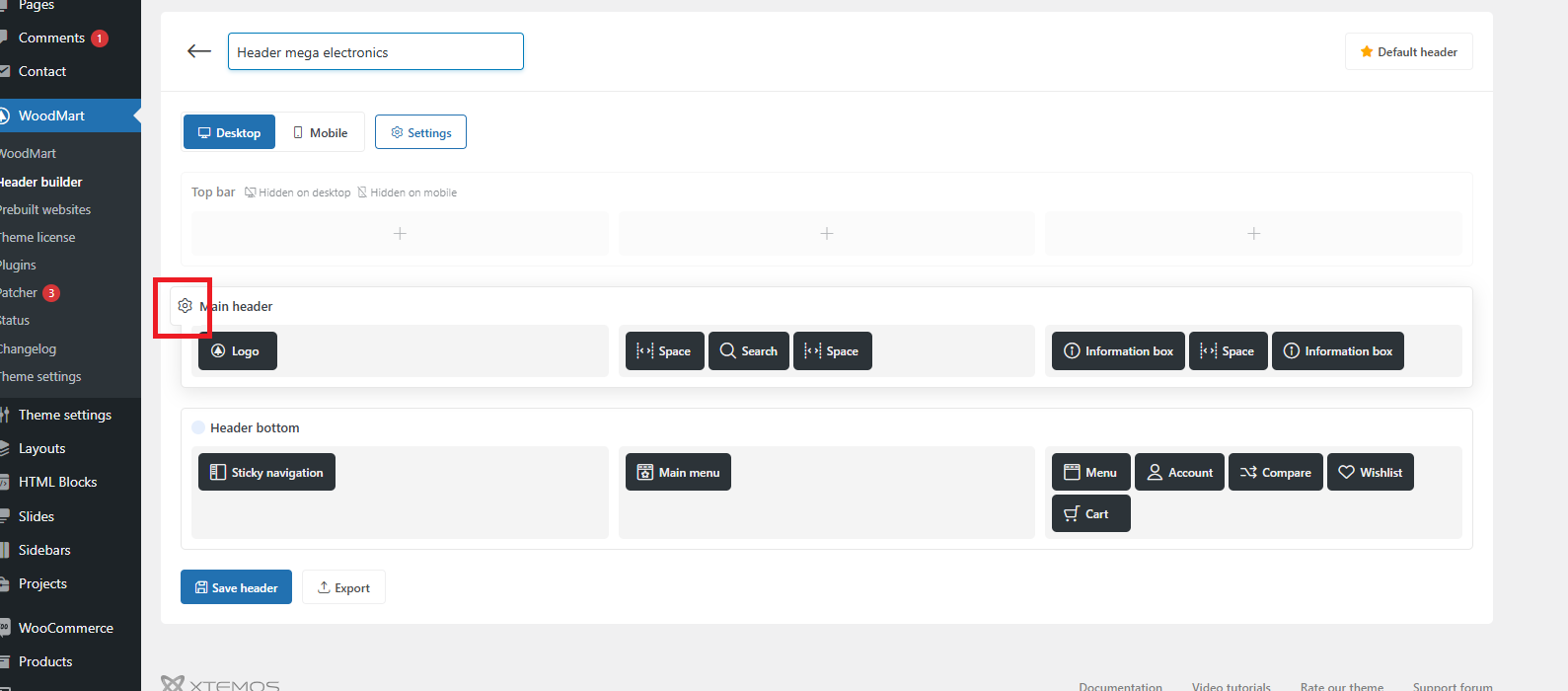Select the Wishlist element

pyautogui.click(x=1371, y=472)
